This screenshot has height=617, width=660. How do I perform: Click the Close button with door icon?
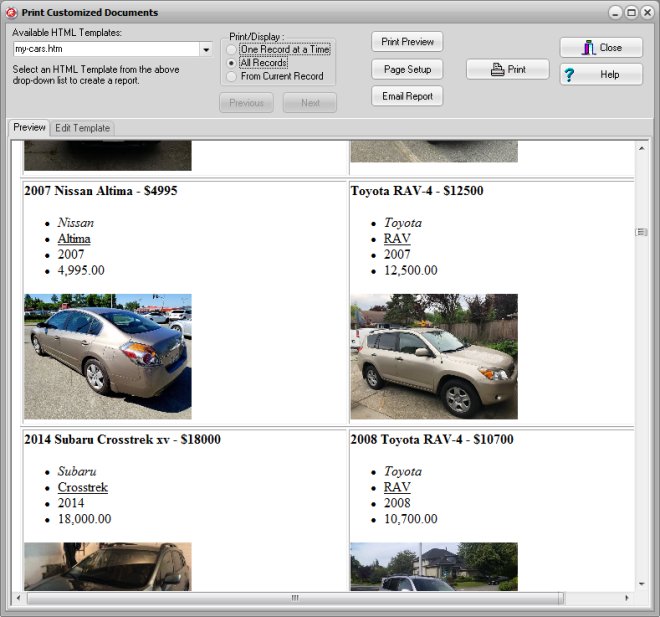point(601,47)
